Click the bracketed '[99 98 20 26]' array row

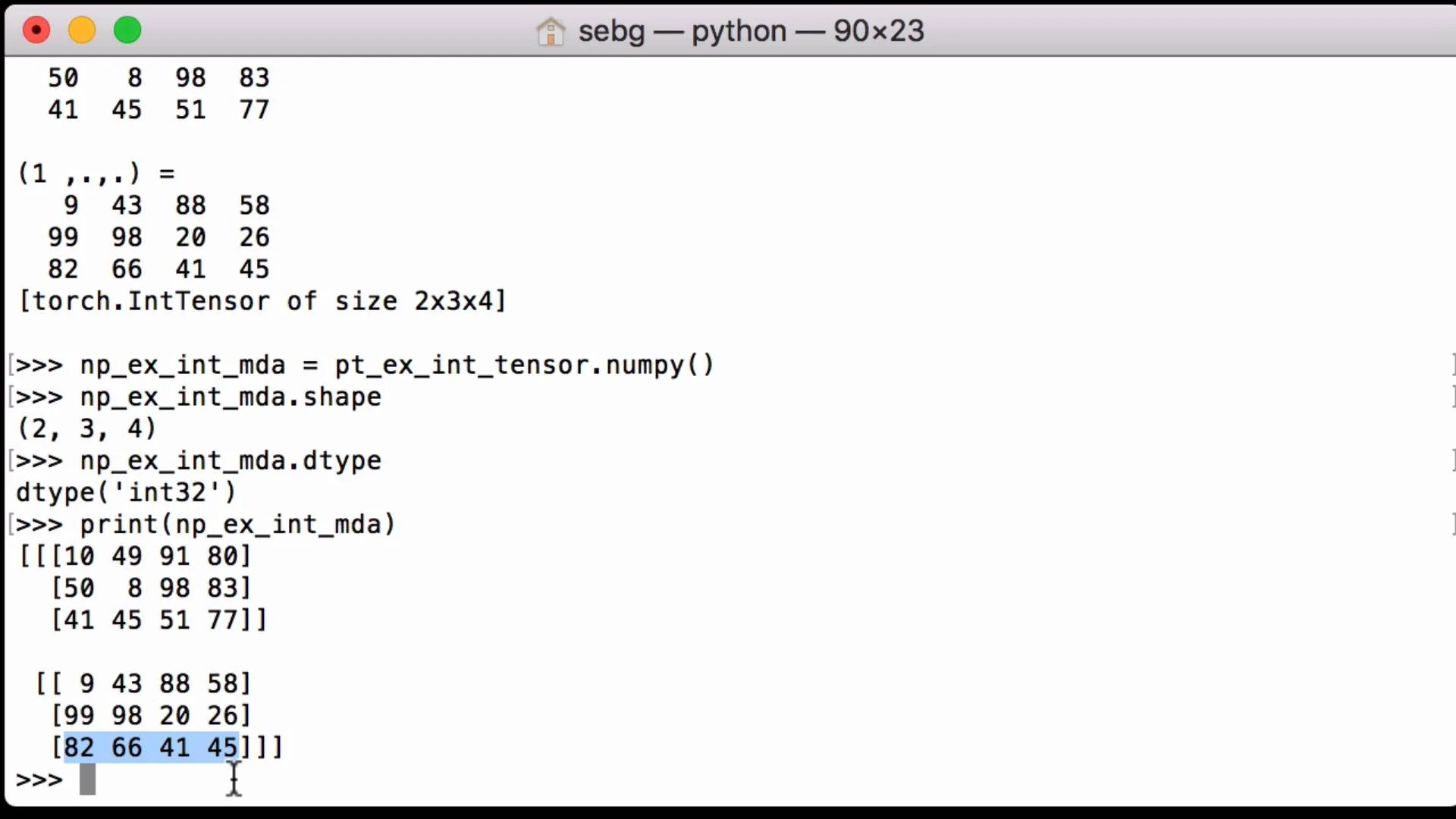click(x=150, y=716)
